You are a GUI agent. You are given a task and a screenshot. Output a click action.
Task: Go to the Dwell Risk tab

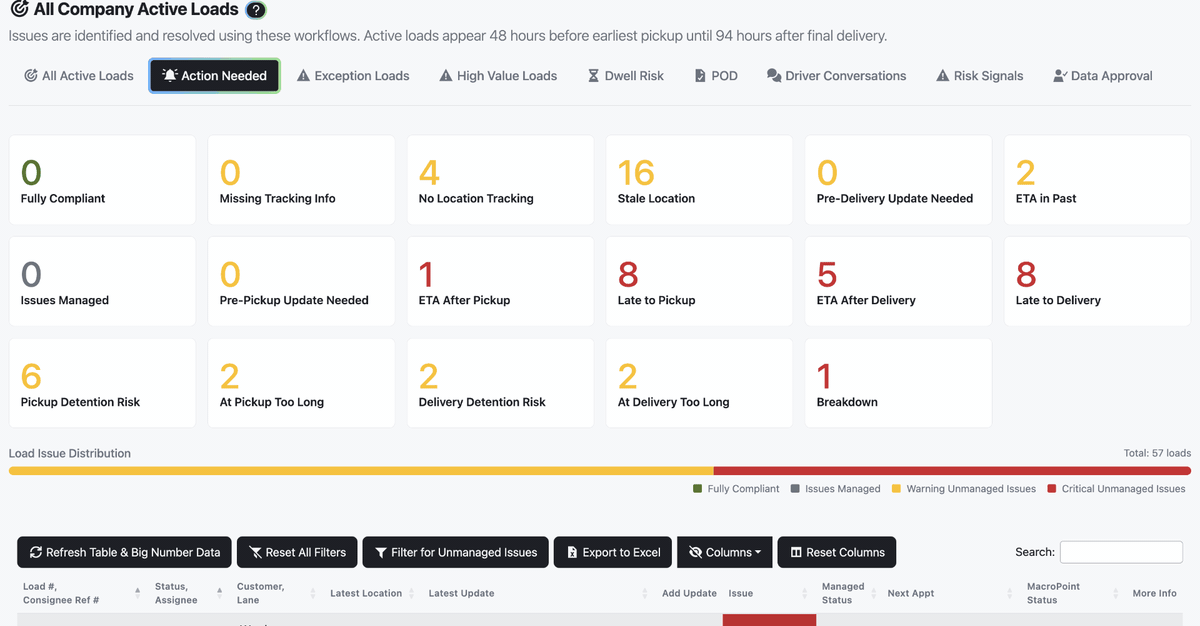pyautogui.click(x=625, y=76)
